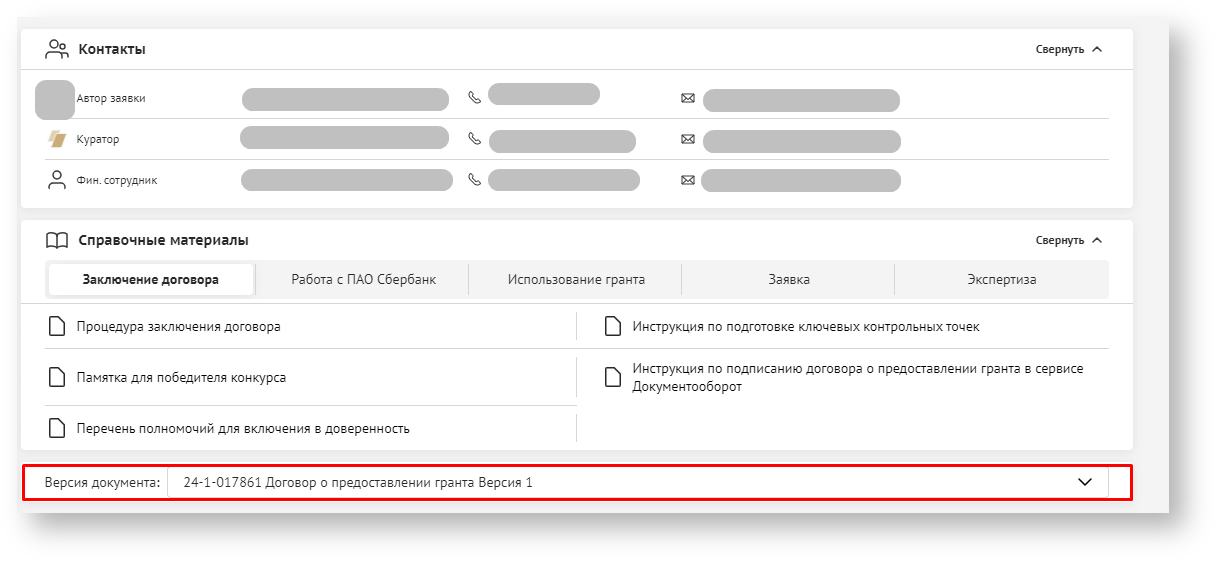Open the Версия документа dropdown

[x=1085, y=482]
